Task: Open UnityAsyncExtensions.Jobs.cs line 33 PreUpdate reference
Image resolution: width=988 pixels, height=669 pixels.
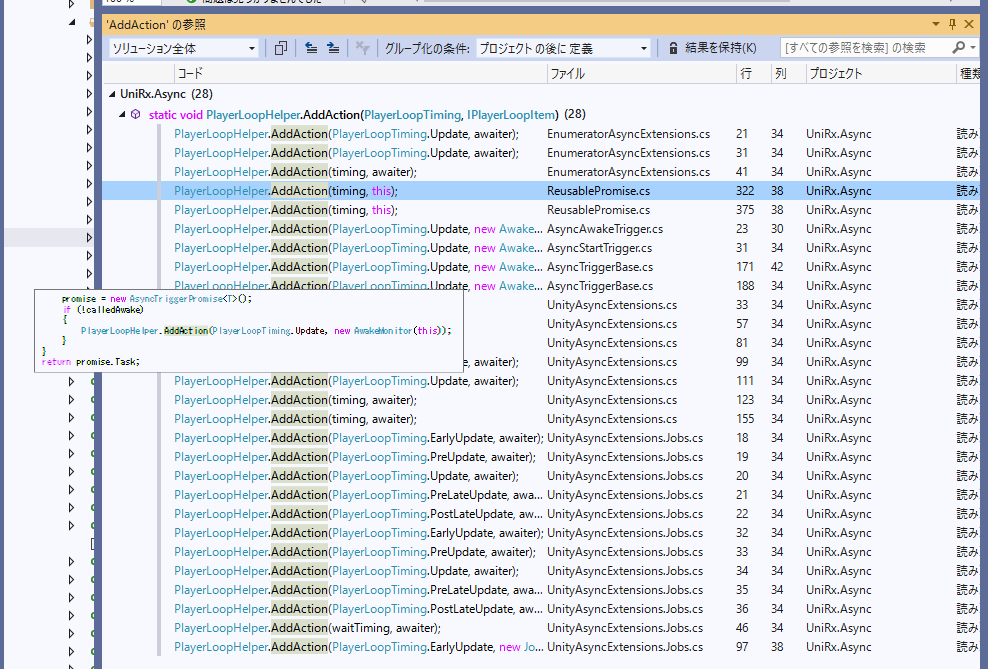Action: click(541, 552)
